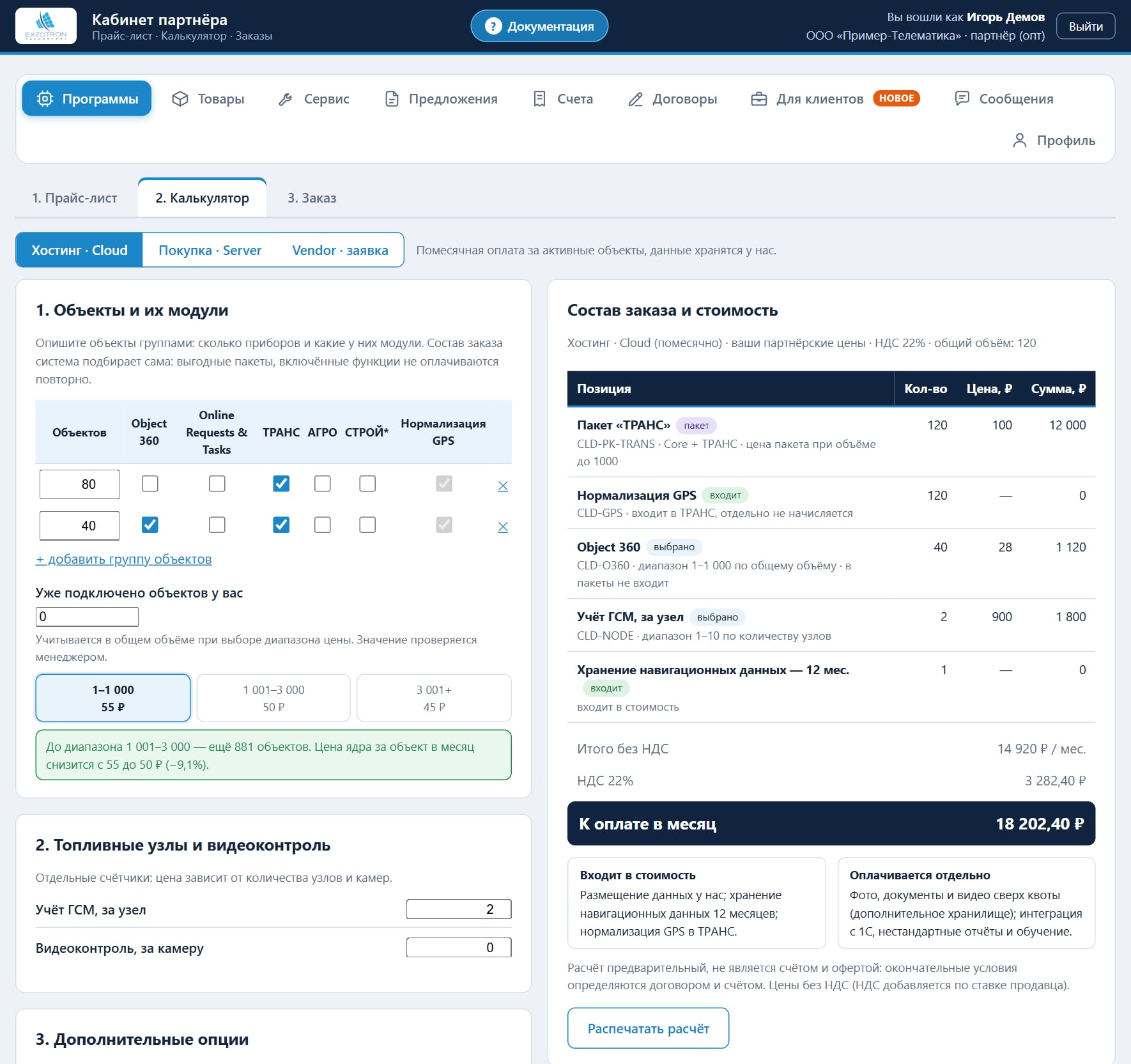Image resolution: width=1131 pixels, height=1064 pixels.
Task: Click the Уже подключено объектов input field
Action: pos(87,617)
